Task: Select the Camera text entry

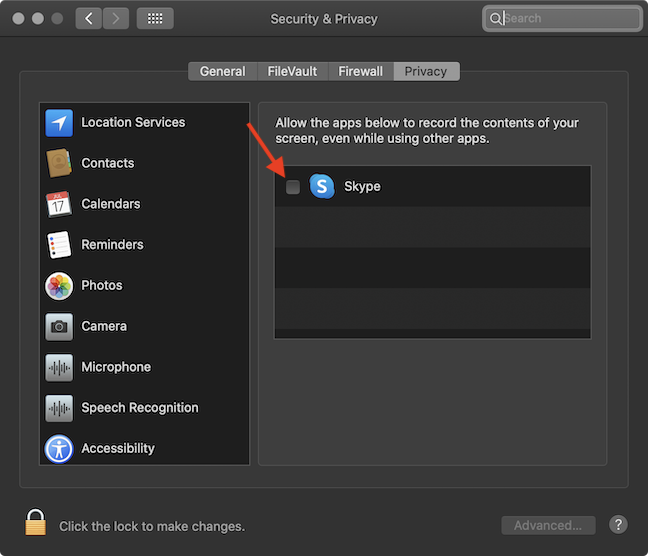Action: point(104,326)
